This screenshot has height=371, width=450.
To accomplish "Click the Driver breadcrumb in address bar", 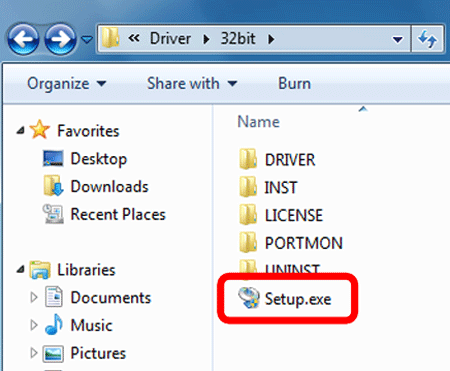I will click(170, 39).
